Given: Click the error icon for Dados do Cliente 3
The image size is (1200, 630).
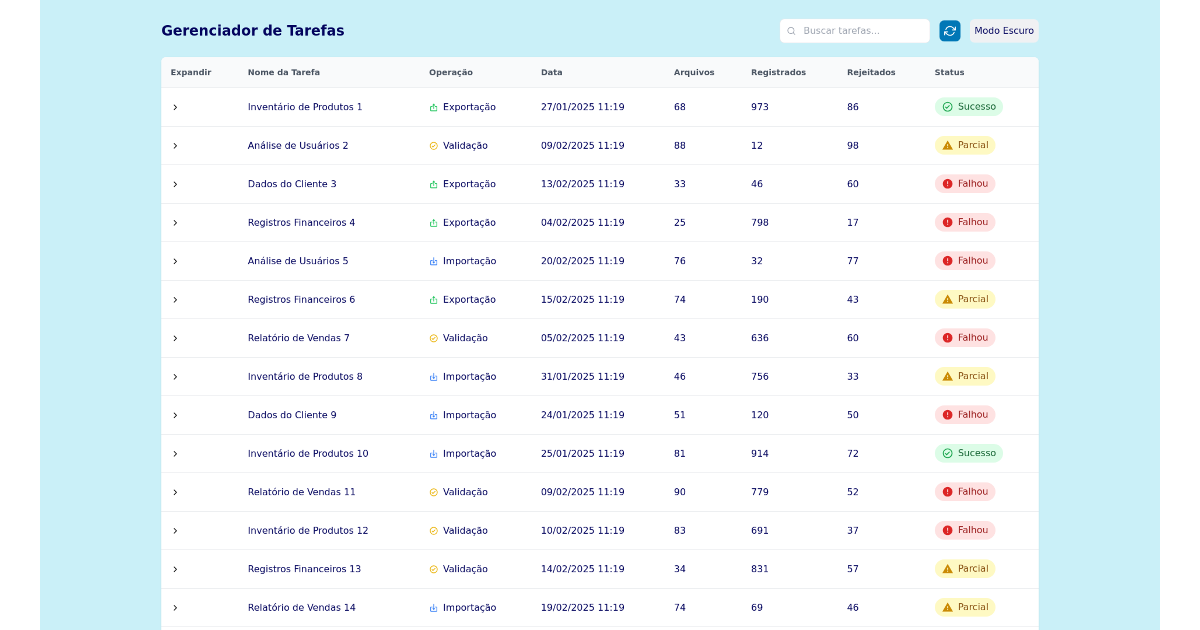Looking at the screenshot, I should click(947, 184).
